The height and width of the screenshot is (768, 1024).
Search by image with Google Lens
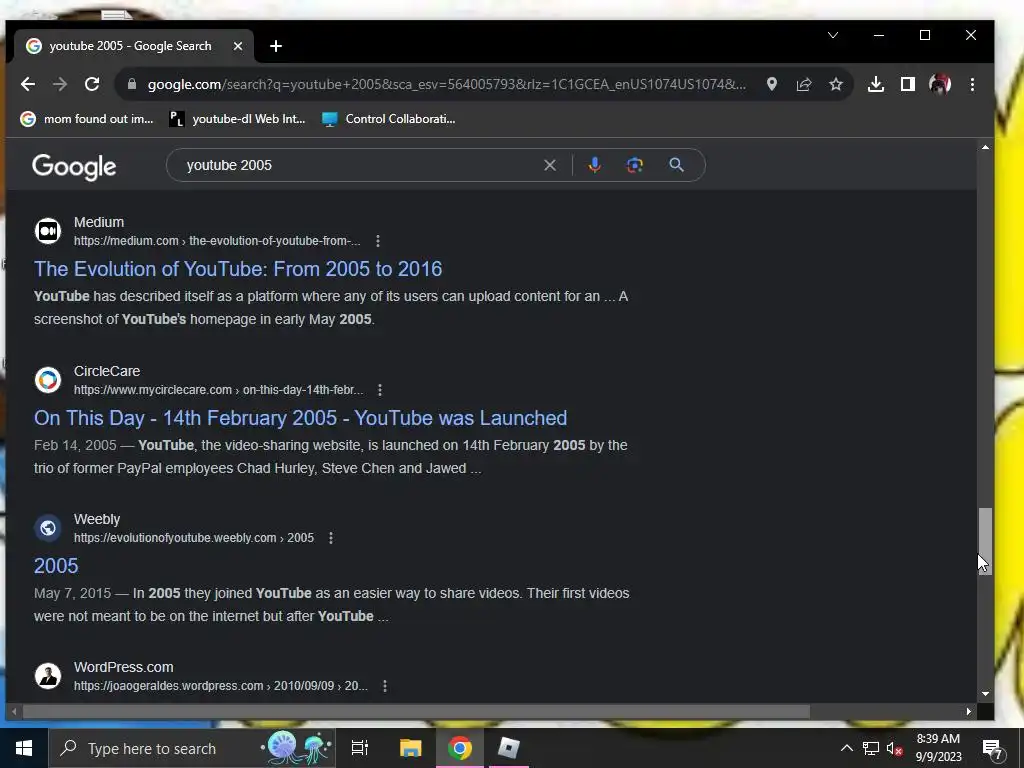pyautogui.click(x=635, y=165)
